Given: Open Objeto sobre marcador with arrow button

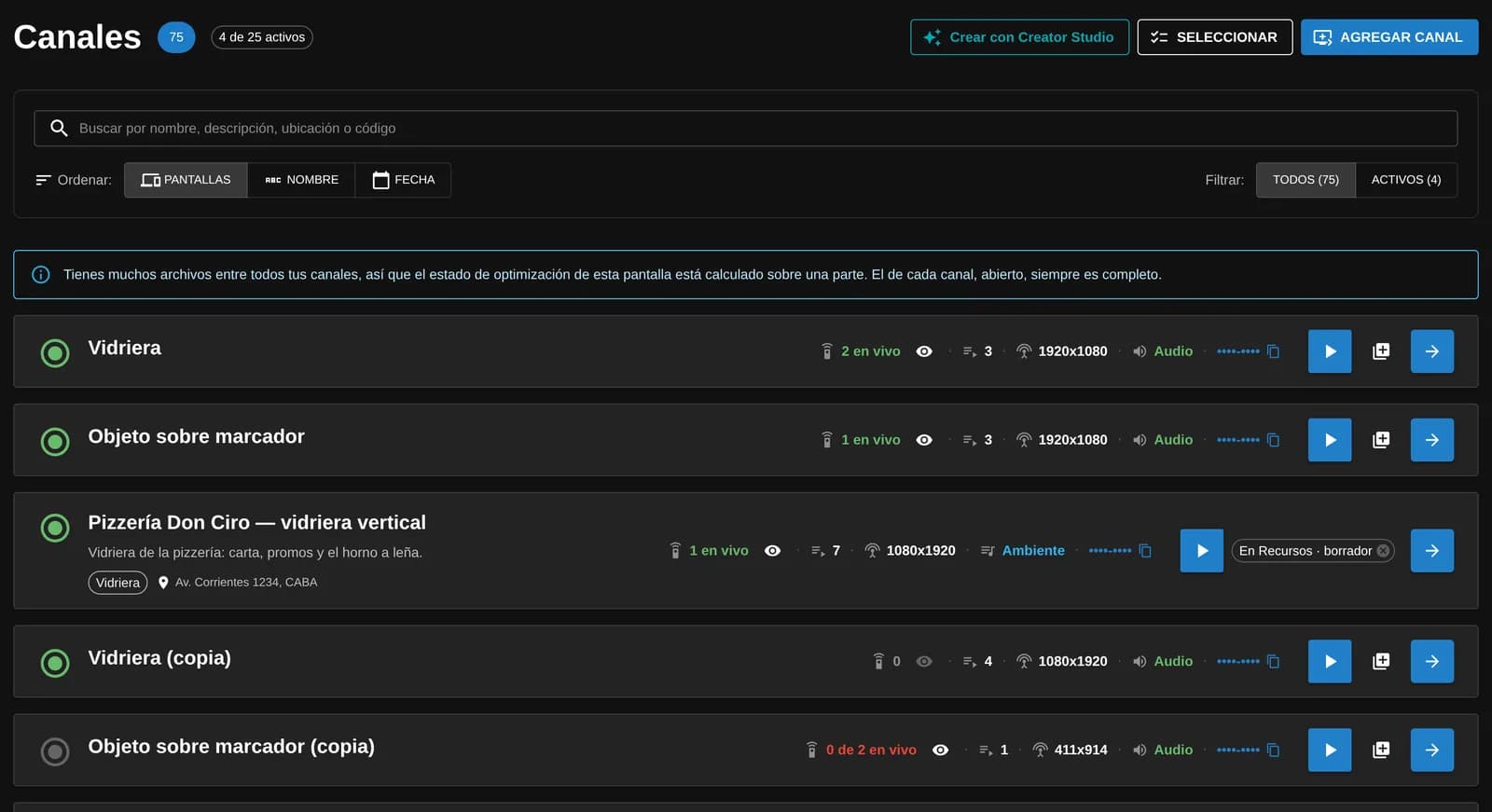Looking at the screenshot, I should point(1432,440).
